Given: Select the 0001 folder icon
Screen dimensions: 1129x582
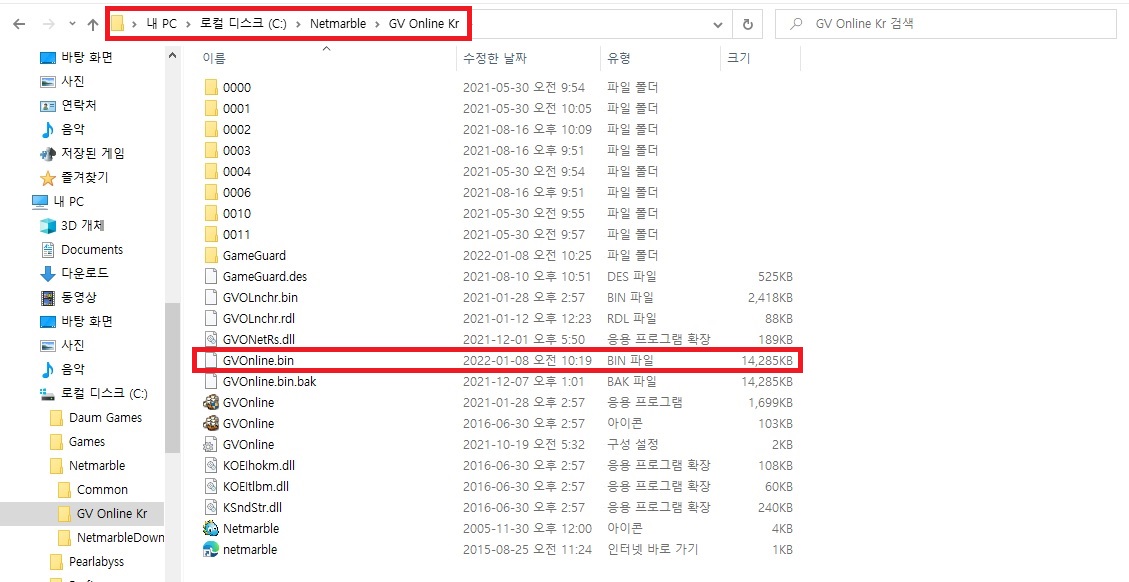Looking at the screenshot, I should pos(211,109).
